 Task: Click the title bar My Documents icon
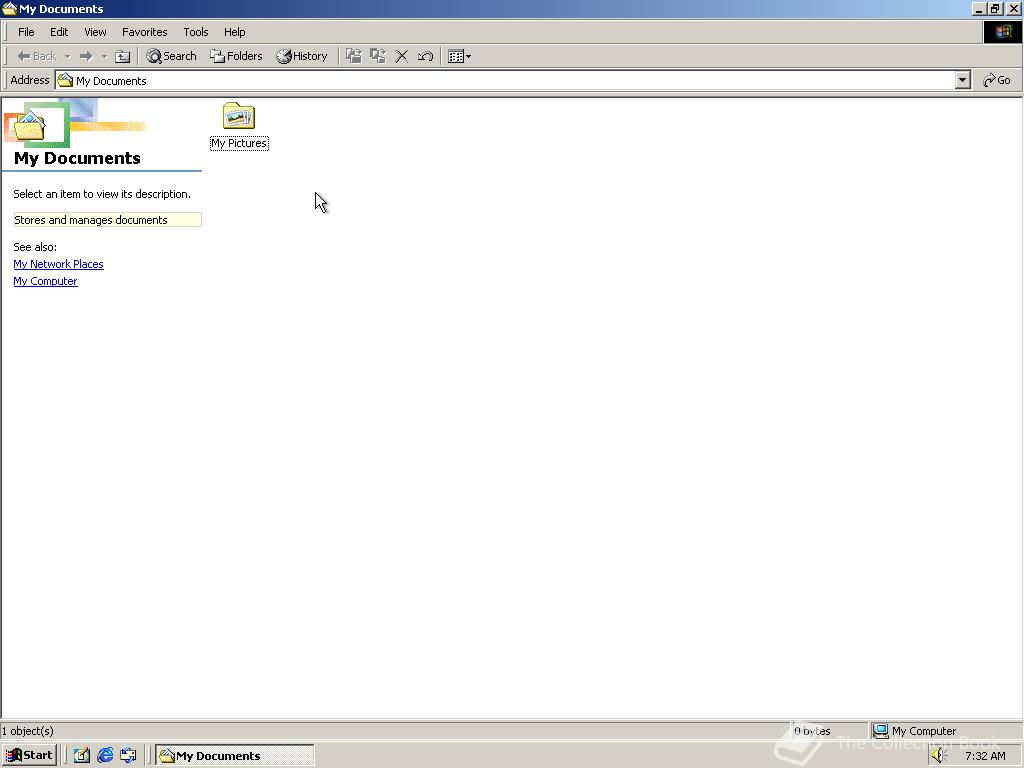tap(9, 8)
